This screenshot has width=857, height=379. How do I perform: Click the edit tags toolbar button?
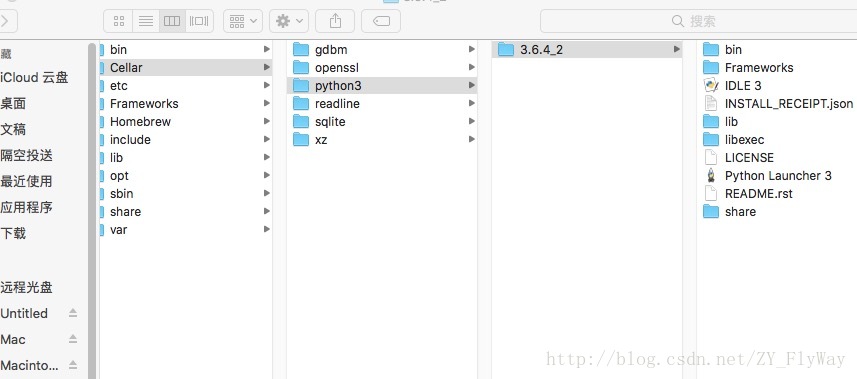[x=381, y=21]
